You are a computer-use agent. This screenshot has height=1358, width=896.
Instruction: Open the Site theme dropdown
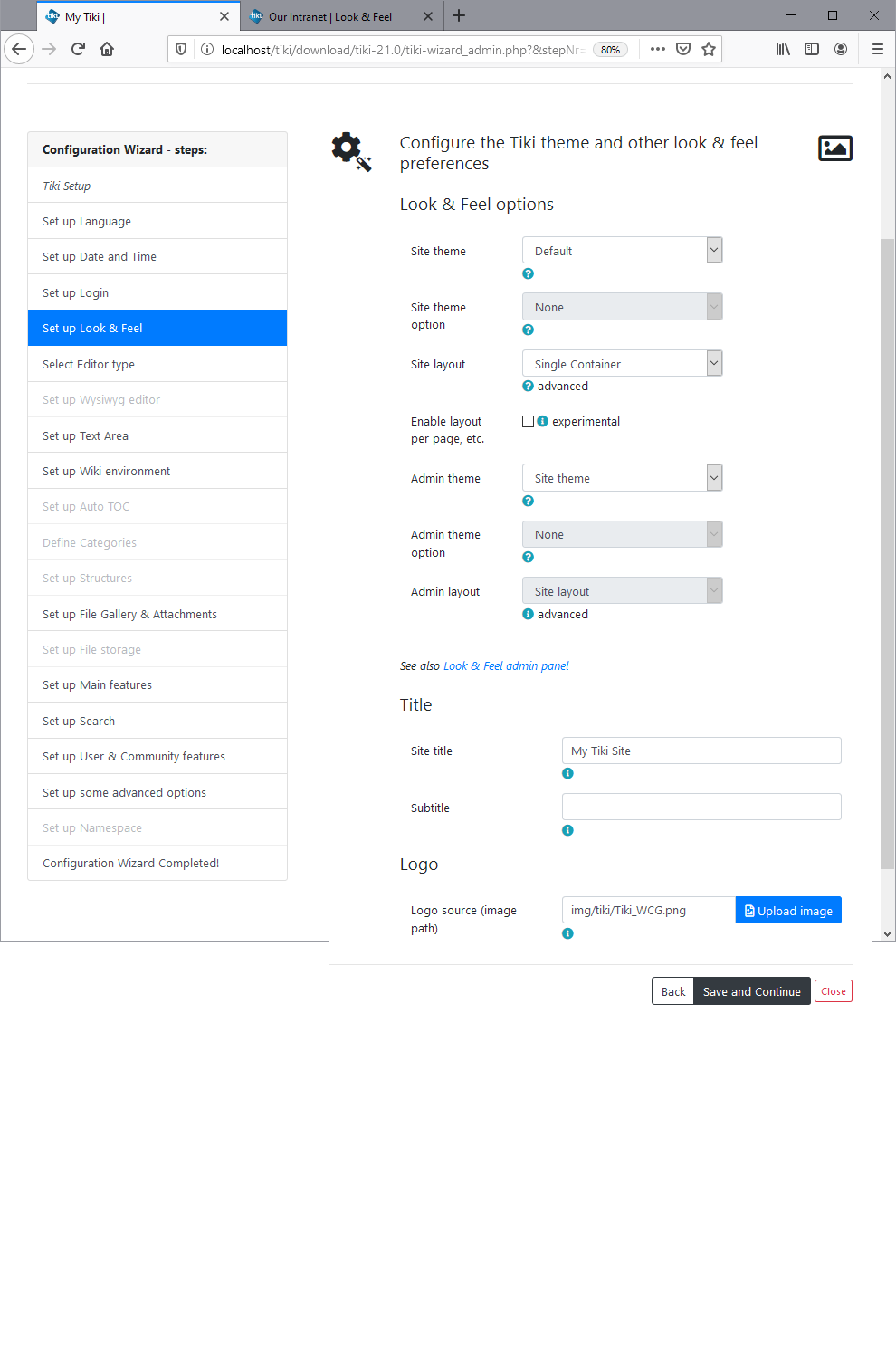point(622,251)
